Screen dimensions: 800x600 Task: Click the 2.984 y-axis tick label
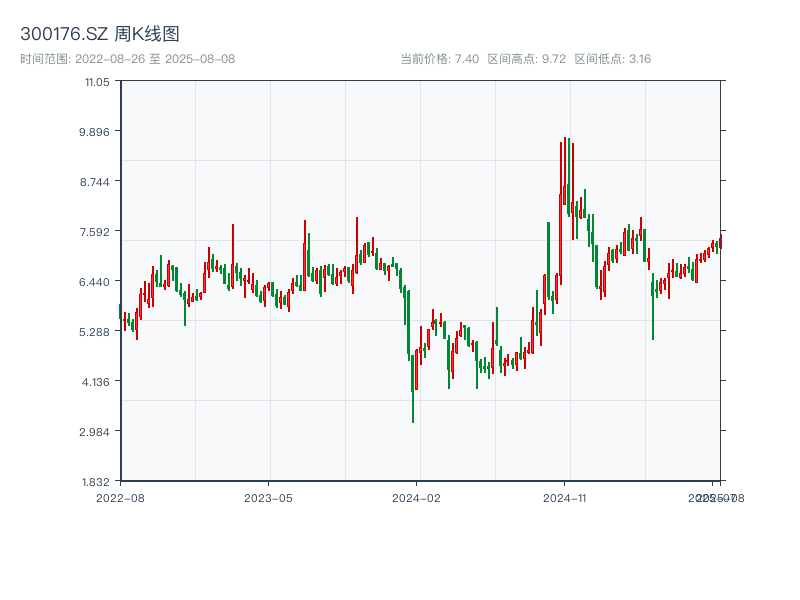coord(95,431)
